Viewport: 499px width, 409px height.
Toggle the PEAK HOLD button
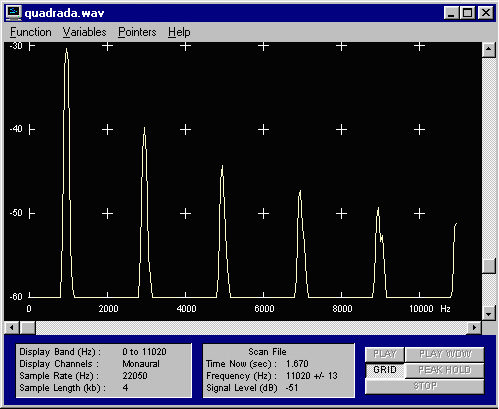tap(445, 370)
